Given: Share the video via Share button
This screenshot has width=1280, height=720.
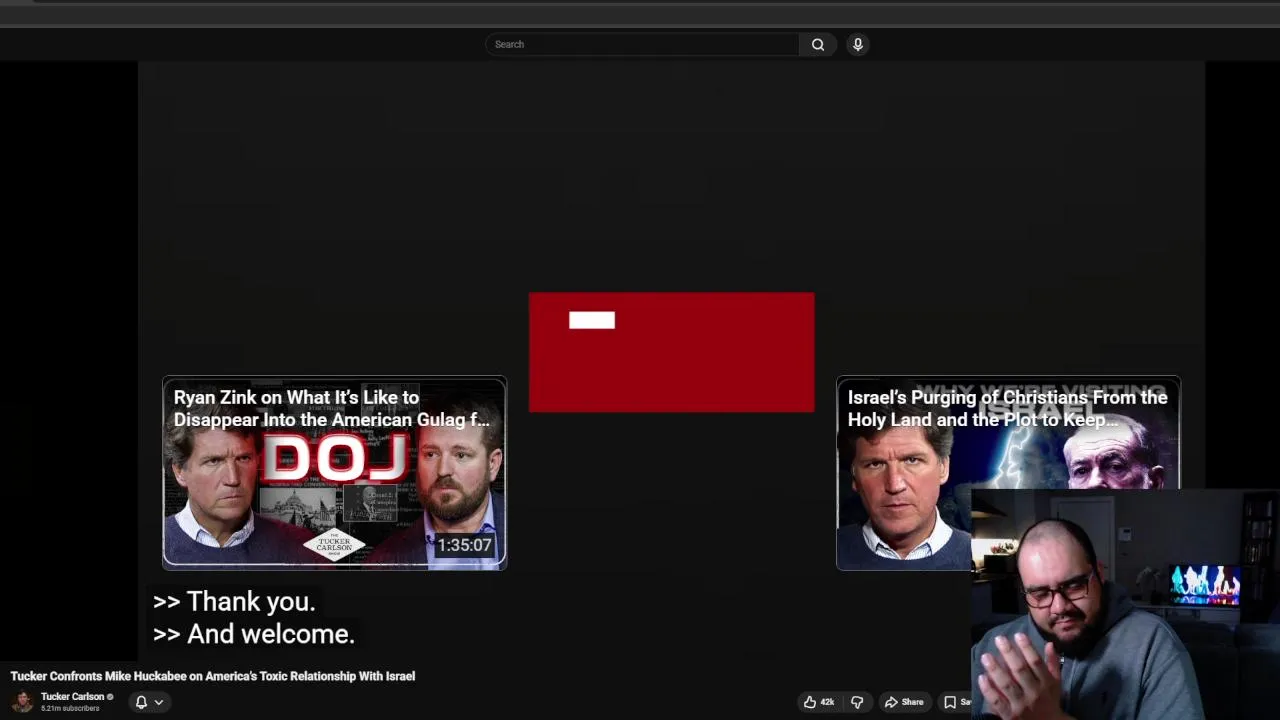Looking at the screenshot, I should tap(903, 702).
